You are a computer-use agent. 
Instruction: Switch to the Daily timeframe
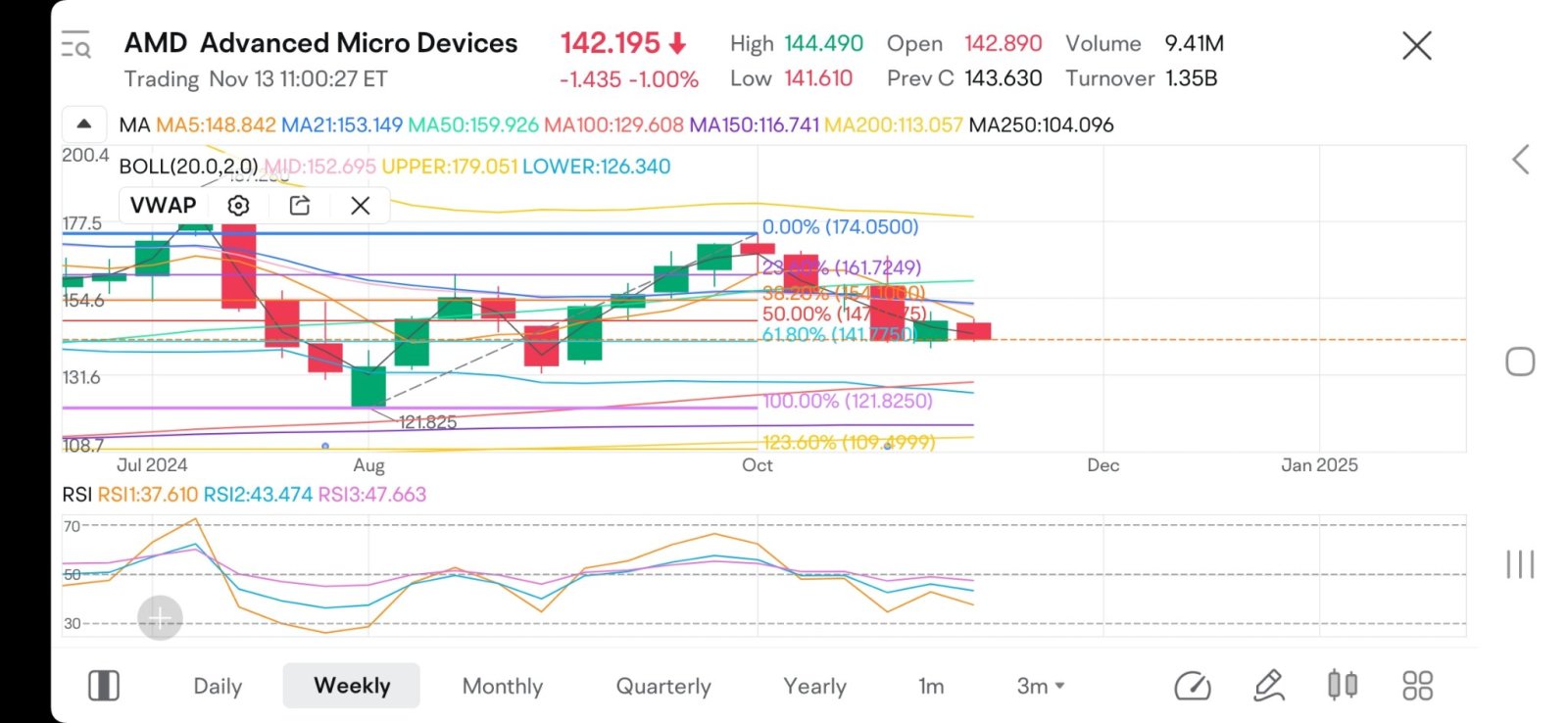pyautogui.click(x=218, y=687)
